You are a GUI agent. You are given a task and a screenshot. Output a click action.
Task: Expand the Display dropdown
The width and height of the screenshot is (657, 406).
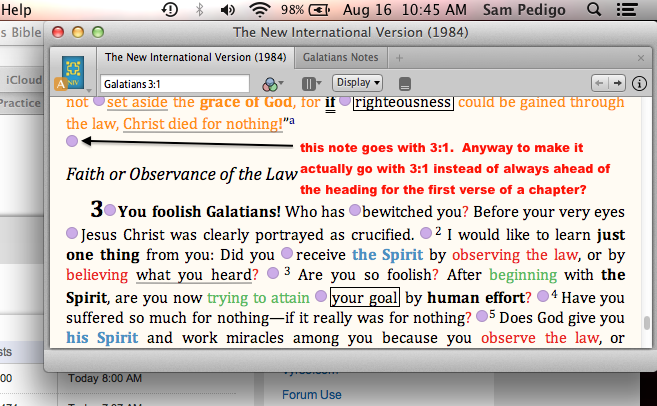(357, 83)
